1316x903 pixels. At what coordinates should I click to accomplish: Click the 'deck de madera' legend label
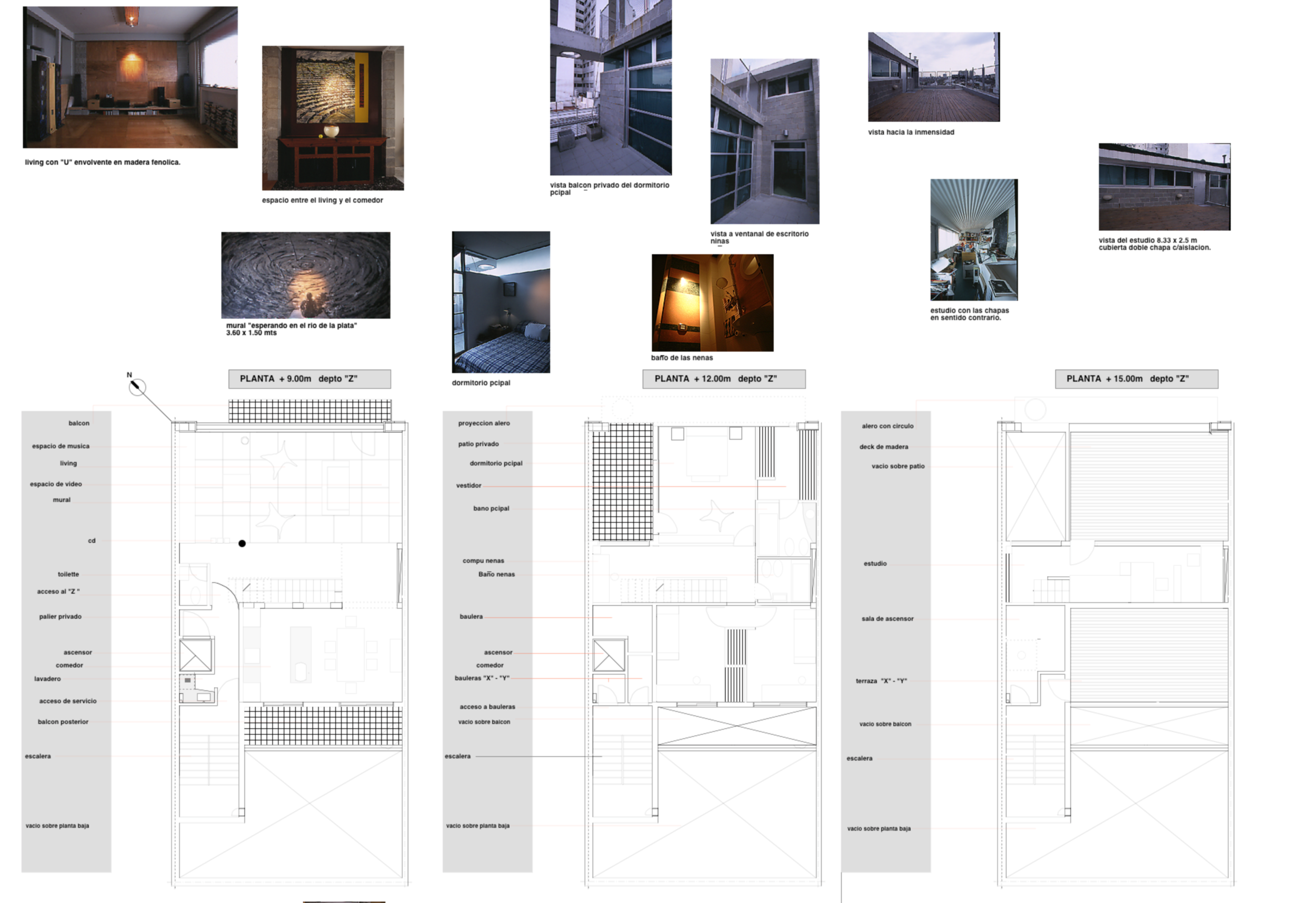(x=883, y=447)
